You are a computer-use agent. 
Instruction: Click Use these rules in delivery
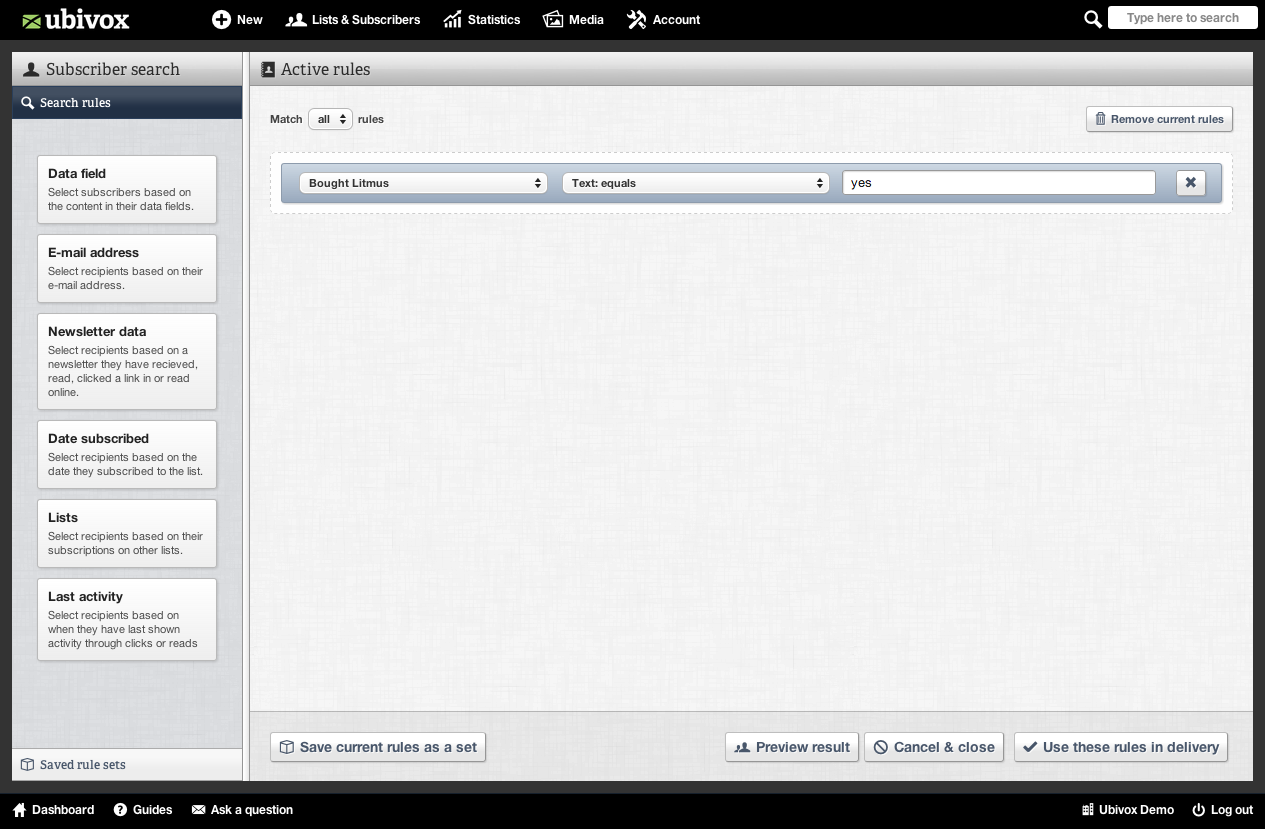(1121, 747)
